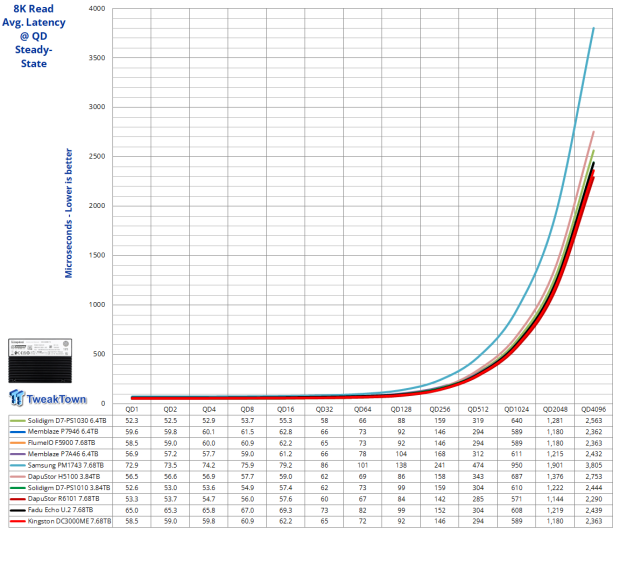This screenshot has height=568, width=620.
Task: Click the DapuStor H5100 QD2048 value '1,376'
Action: pos(555,477)
